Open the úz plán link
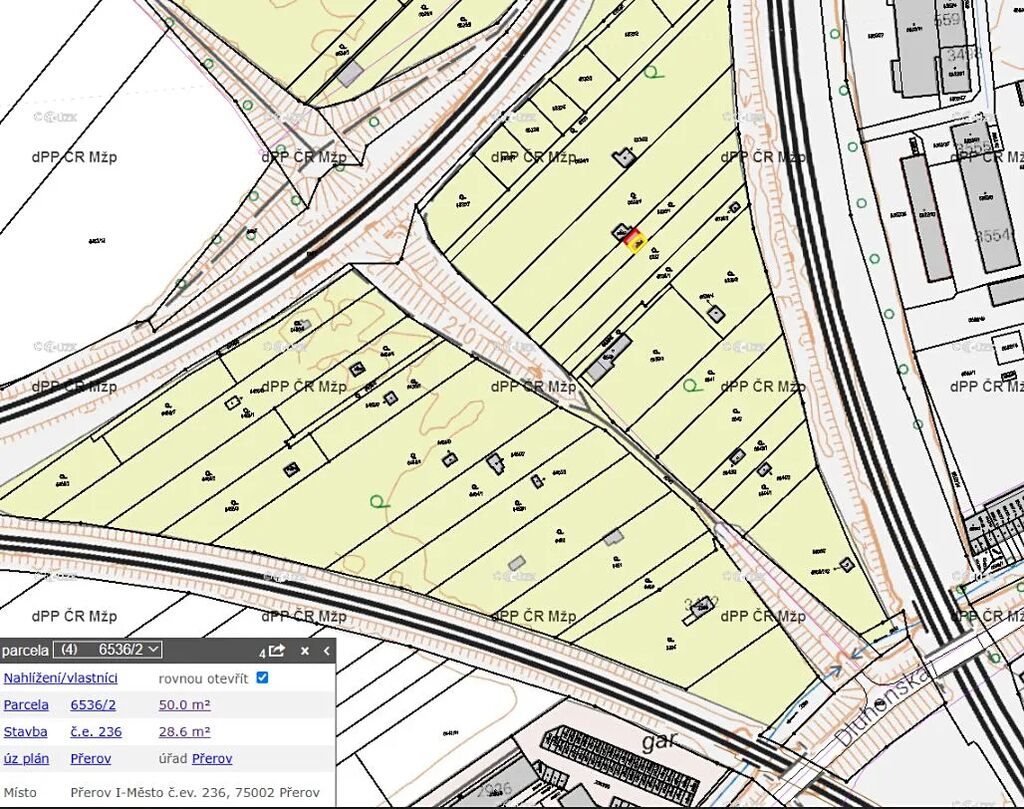This screenshot has height=809, width=1024. (26, 759)
